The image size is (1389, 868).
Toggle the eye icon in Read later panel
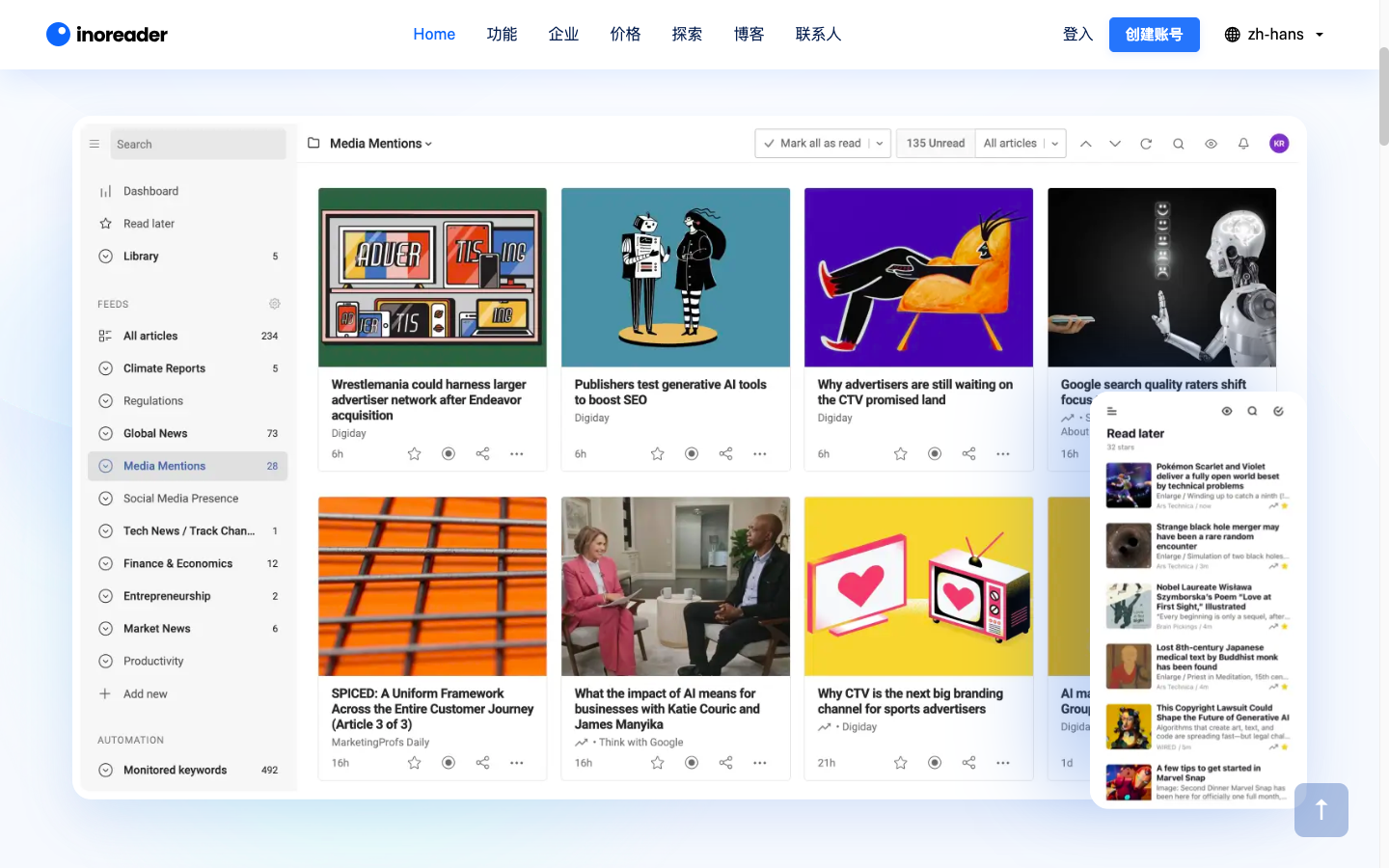pyautogui.click(x=1227, y=411)
